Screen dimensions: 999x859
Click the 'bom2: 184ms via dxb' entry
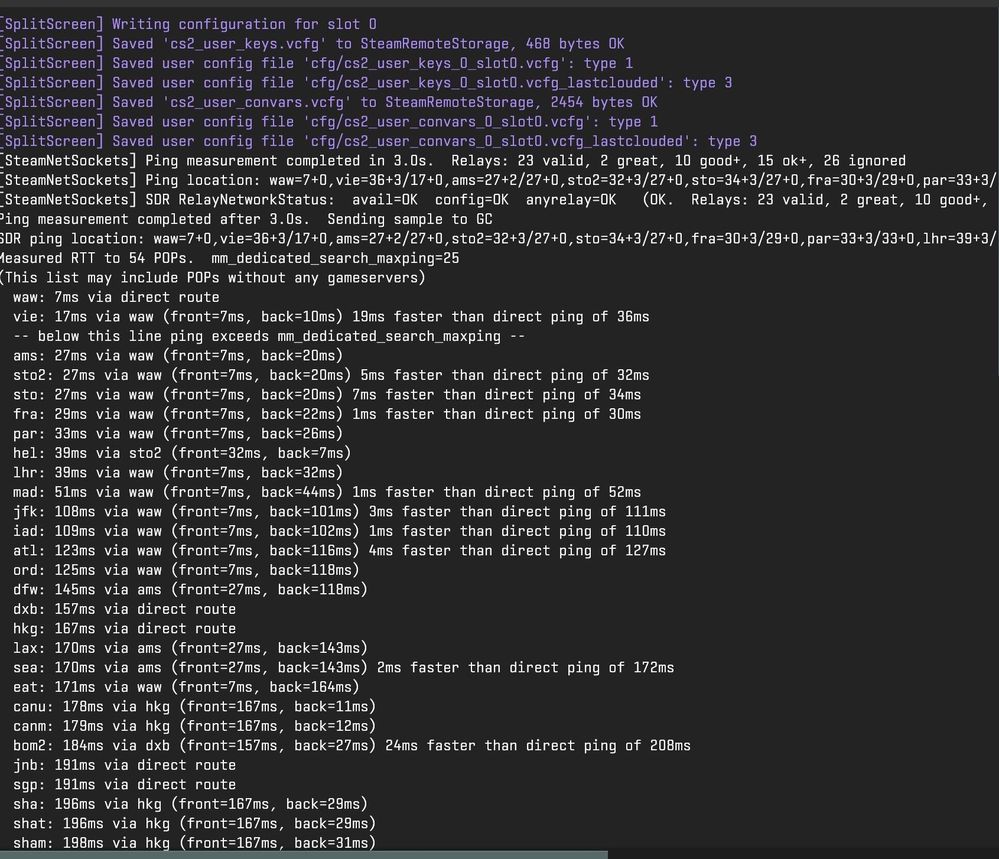pyautogui.click(x=351, y=746)
